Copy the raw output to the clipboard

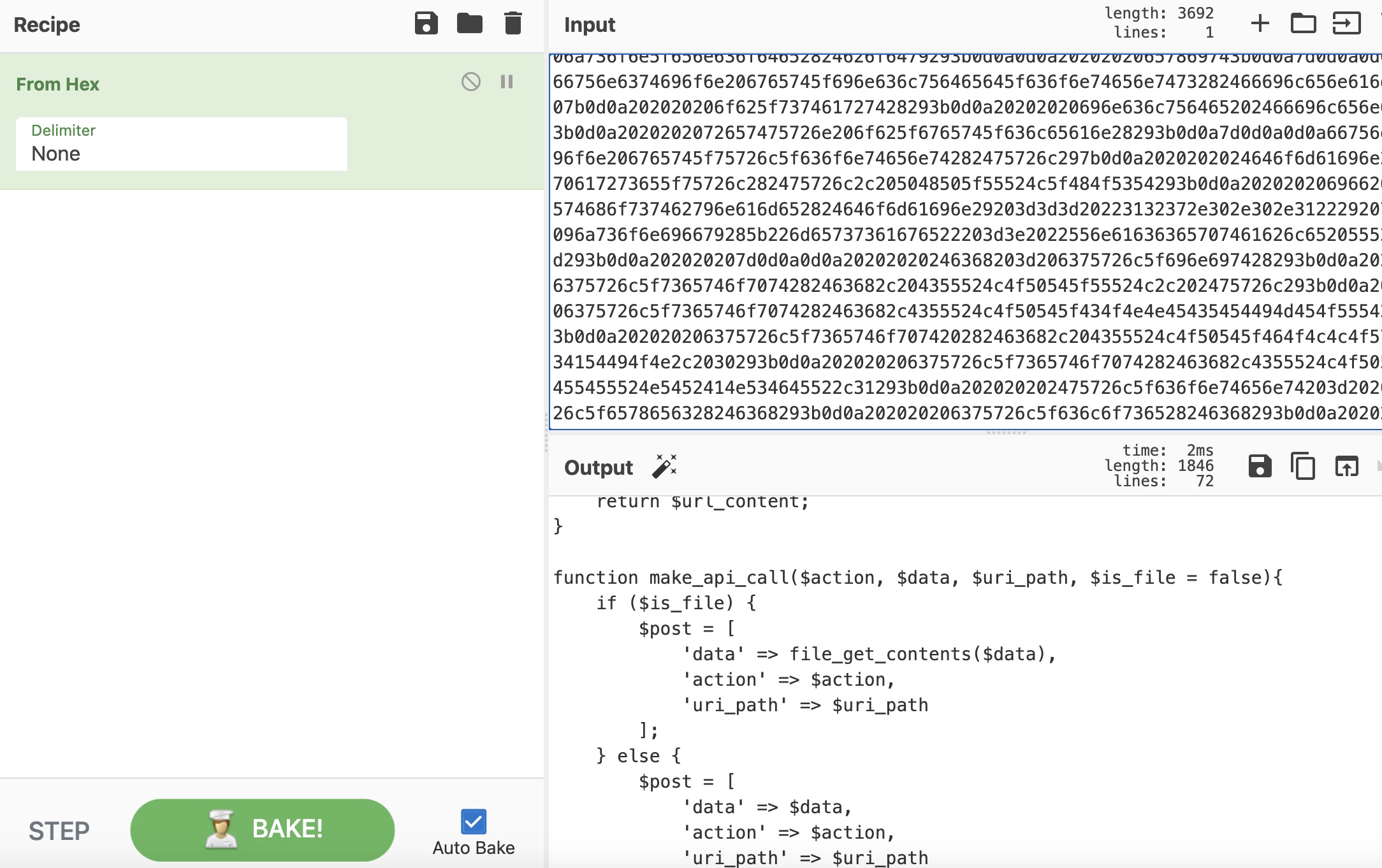[x=1303, y=467]
